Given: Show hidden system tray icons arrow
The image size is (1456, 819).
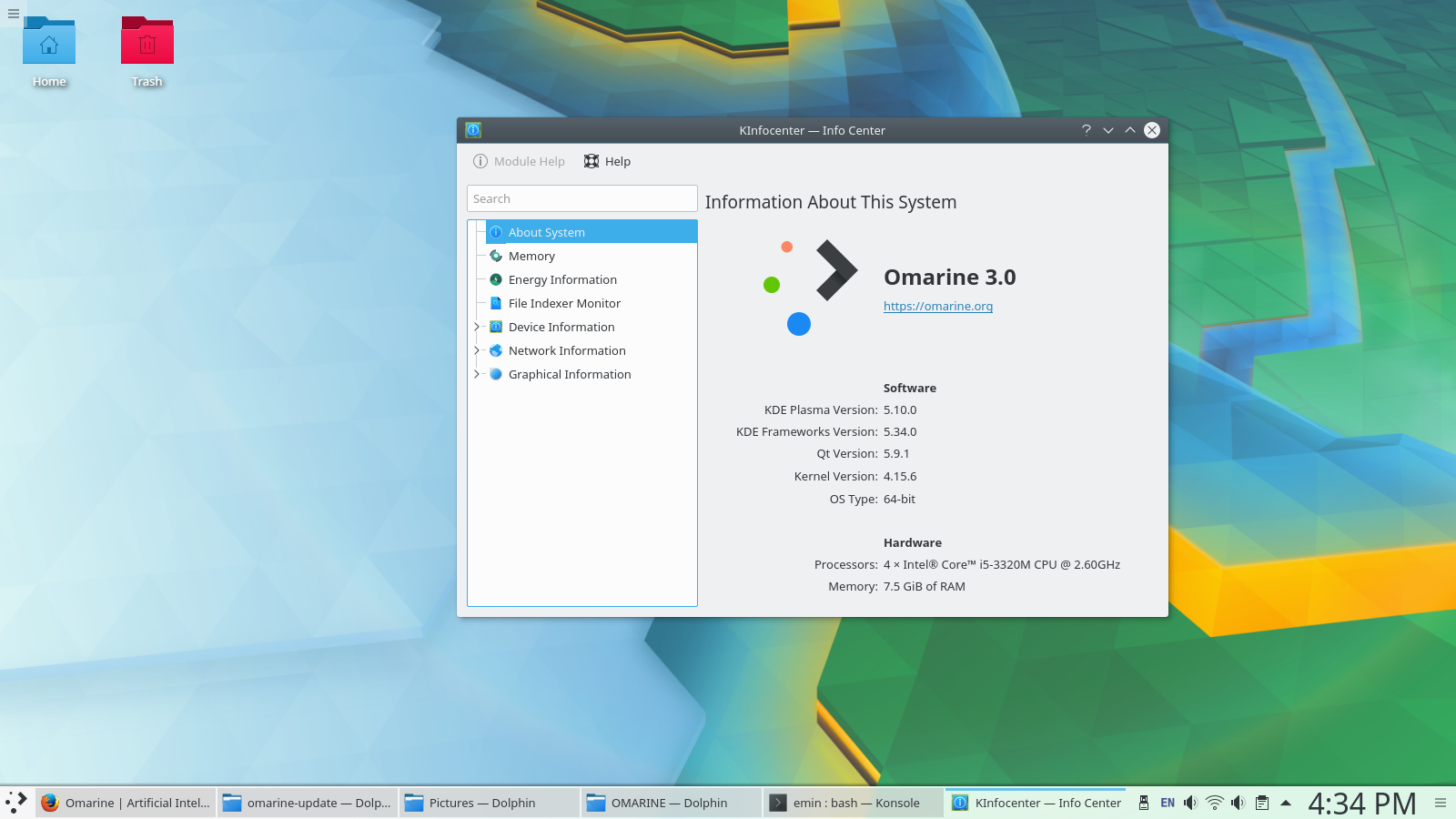Looking at the screenshot, I should (1286, 803).
